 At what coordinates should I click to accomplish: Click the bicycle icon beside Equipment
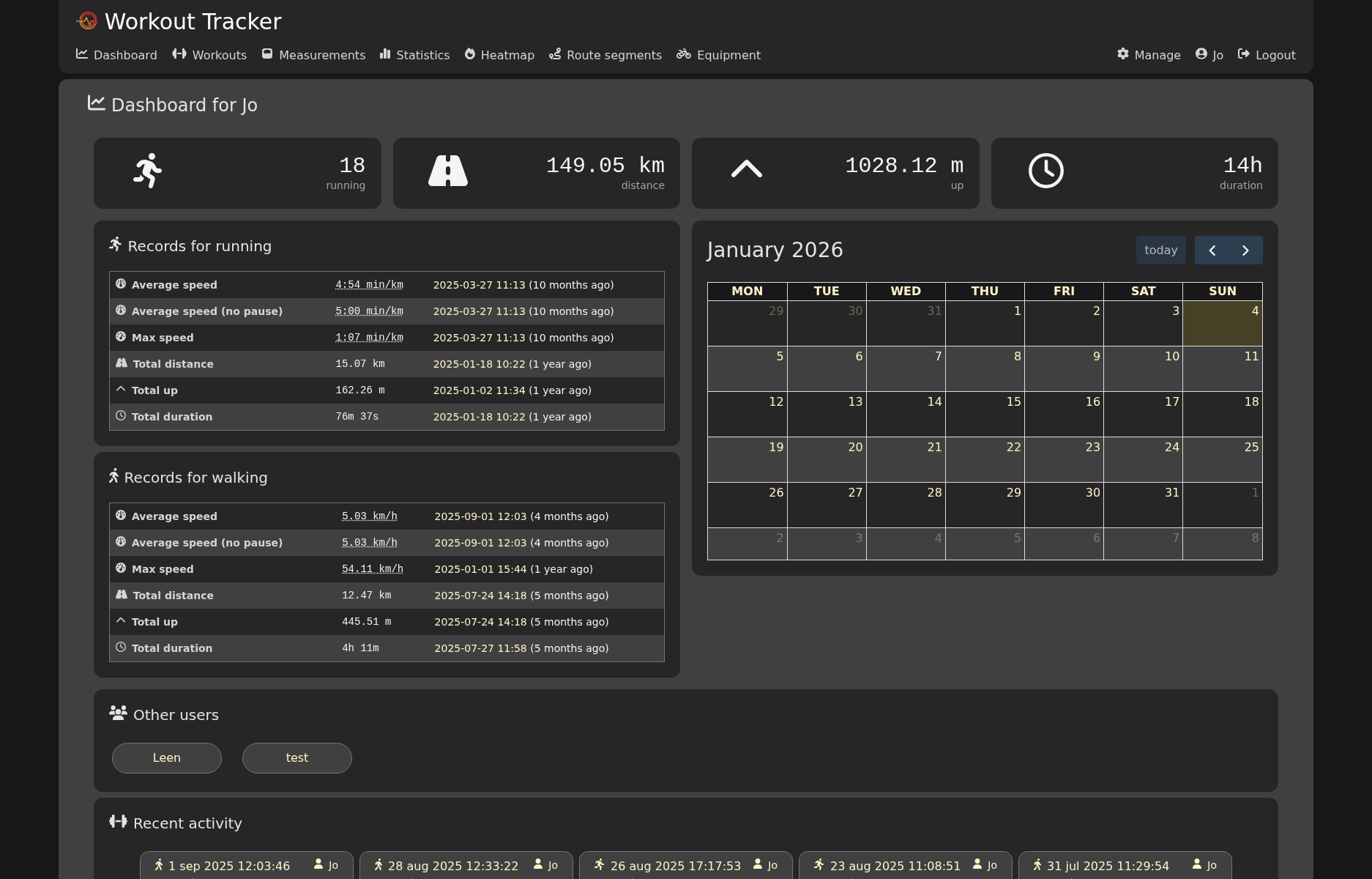683,54
